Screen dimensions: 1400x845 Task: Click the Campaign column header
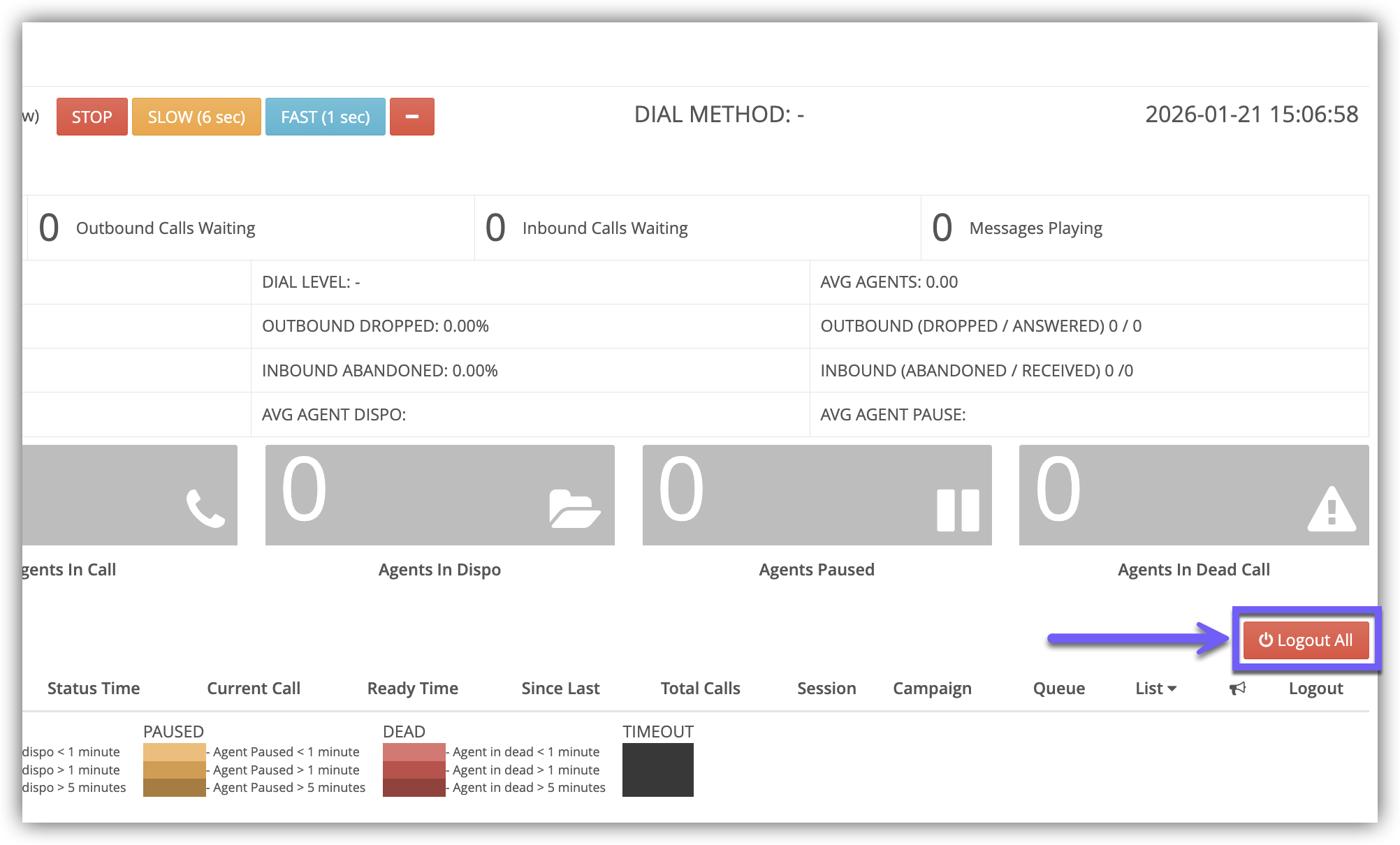point(932,689)
